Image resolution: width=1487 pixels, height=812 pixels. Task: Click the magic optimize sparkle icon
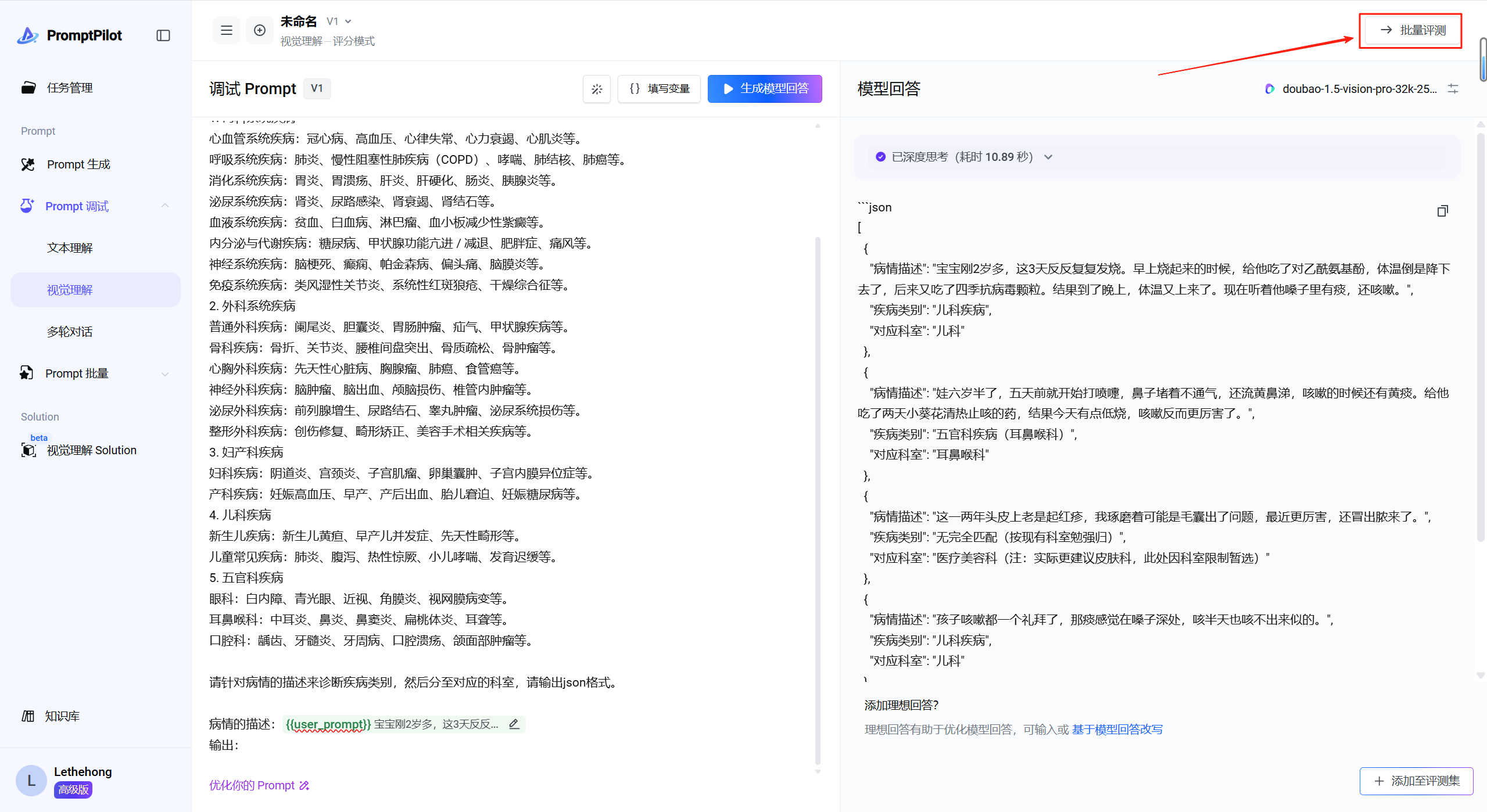tap(596, 89)
